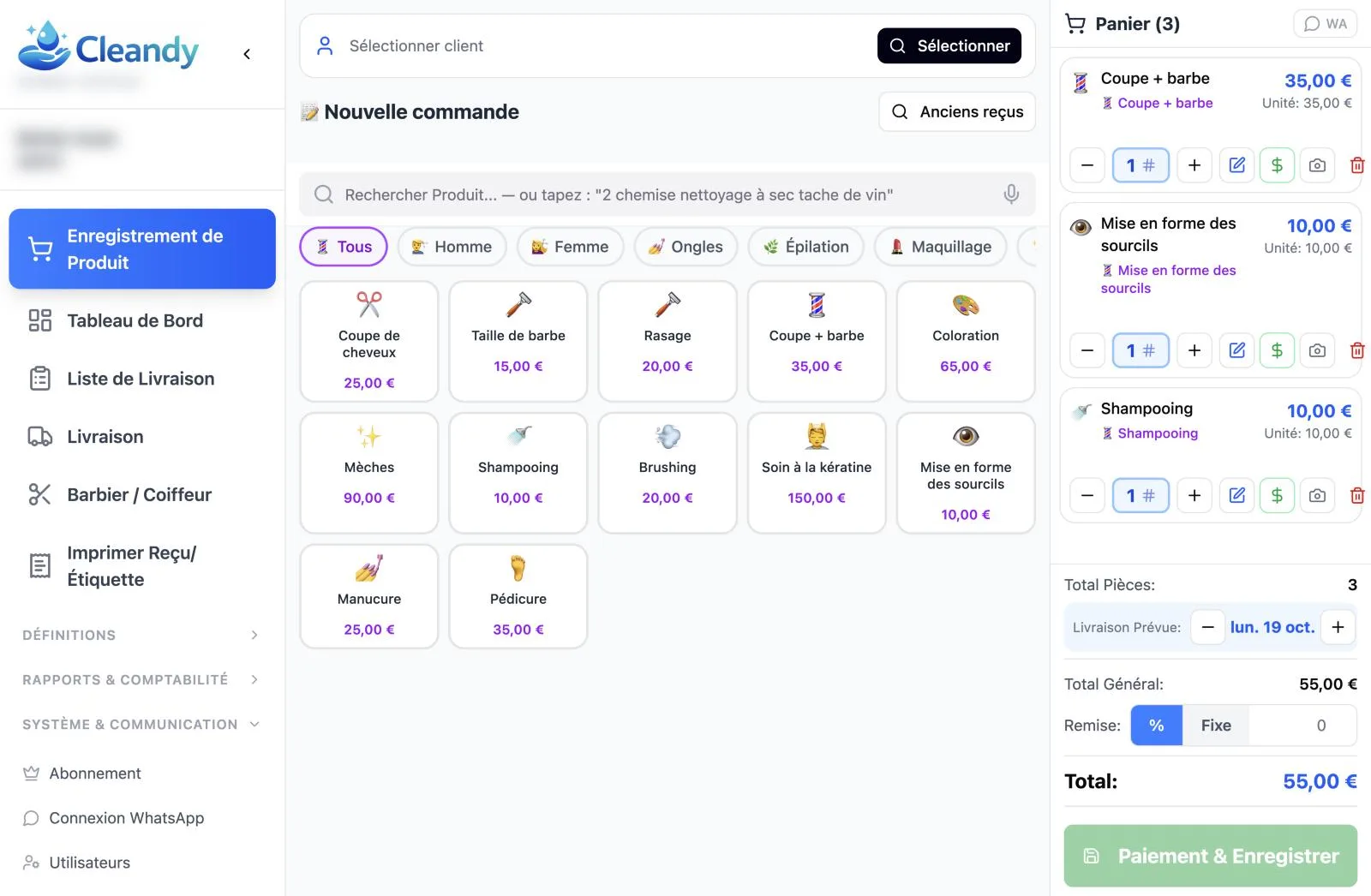Show Ongles category products
The height and width of the screenshot is (896, 1371).
tap(685, 247)
